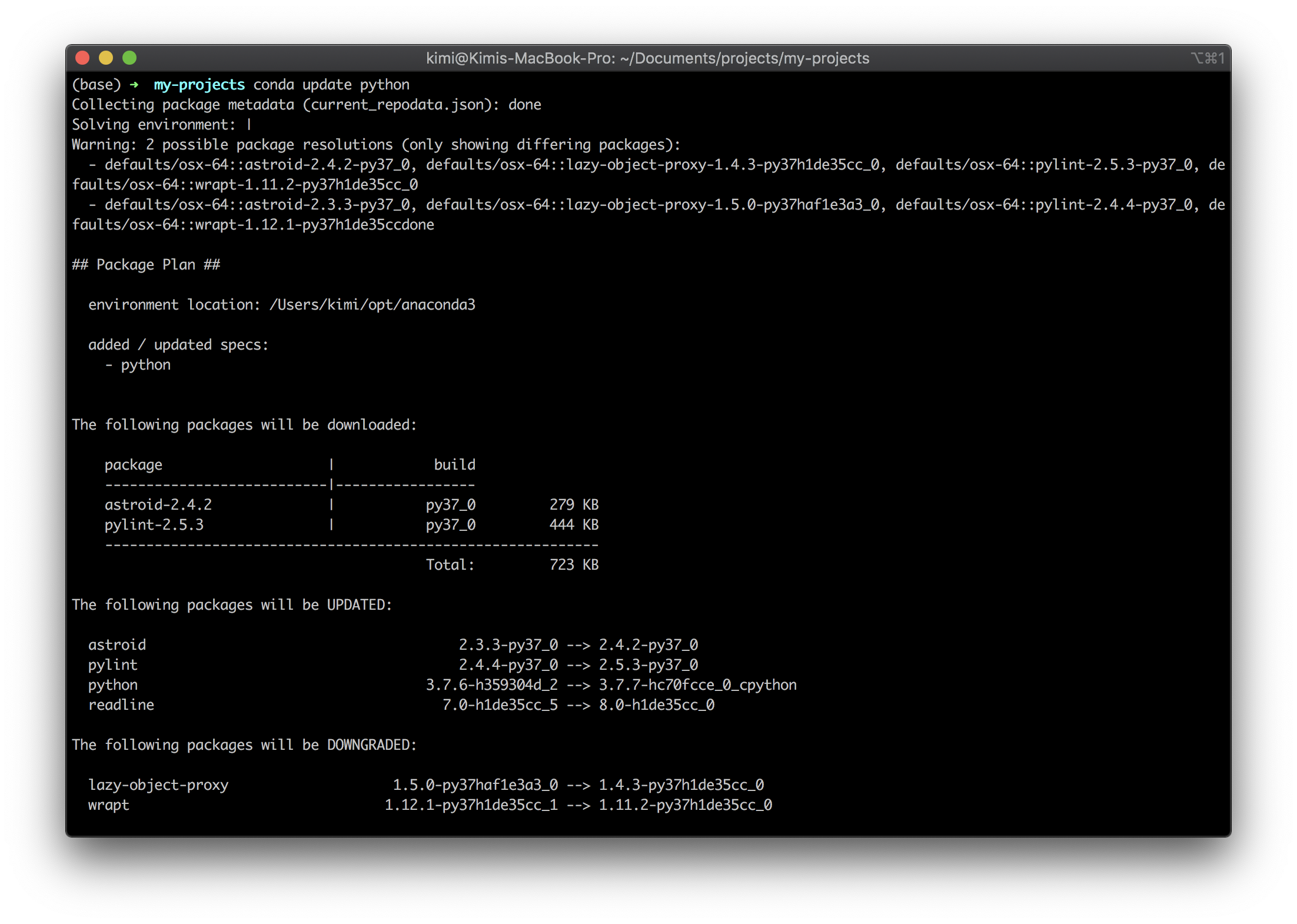The width and height of the screenshot is (1297, 924).
Task: Click the '(base)' conda environment indicator
Action: click(97, 85)
